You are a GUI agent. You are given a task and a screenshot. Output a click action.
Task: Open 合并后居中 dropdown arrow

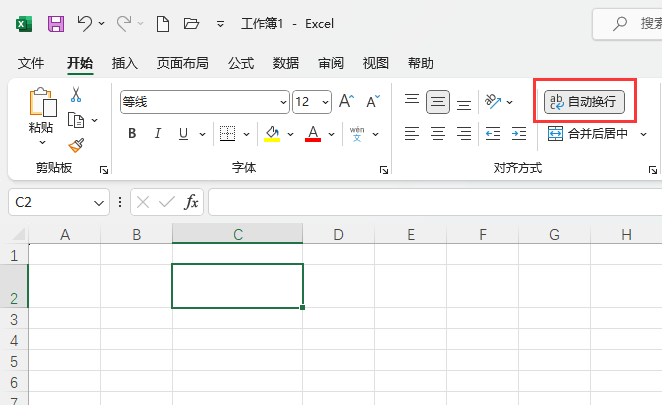click(643, 134)
